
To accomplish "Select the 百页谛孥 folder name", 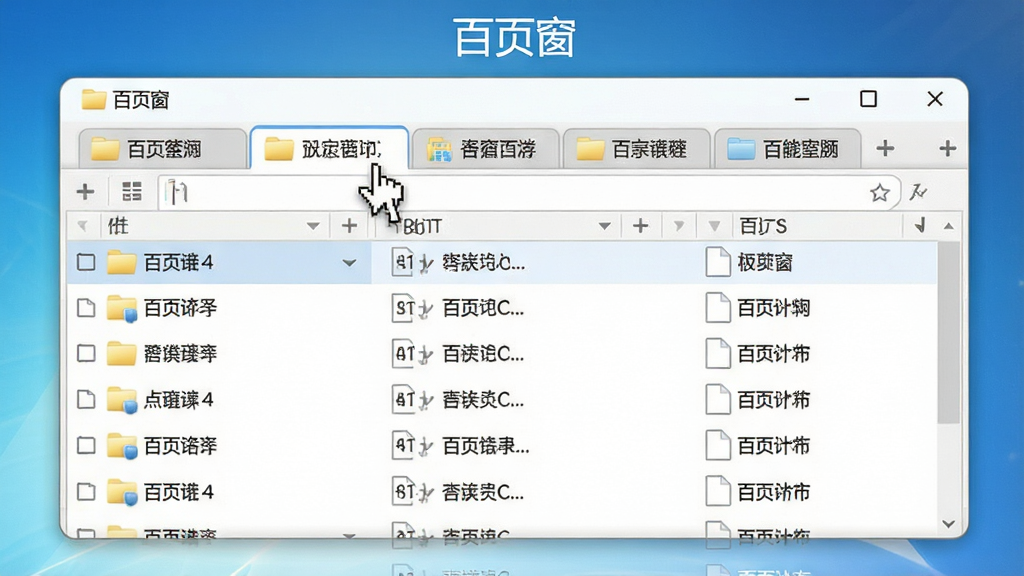I will point(180,308).
